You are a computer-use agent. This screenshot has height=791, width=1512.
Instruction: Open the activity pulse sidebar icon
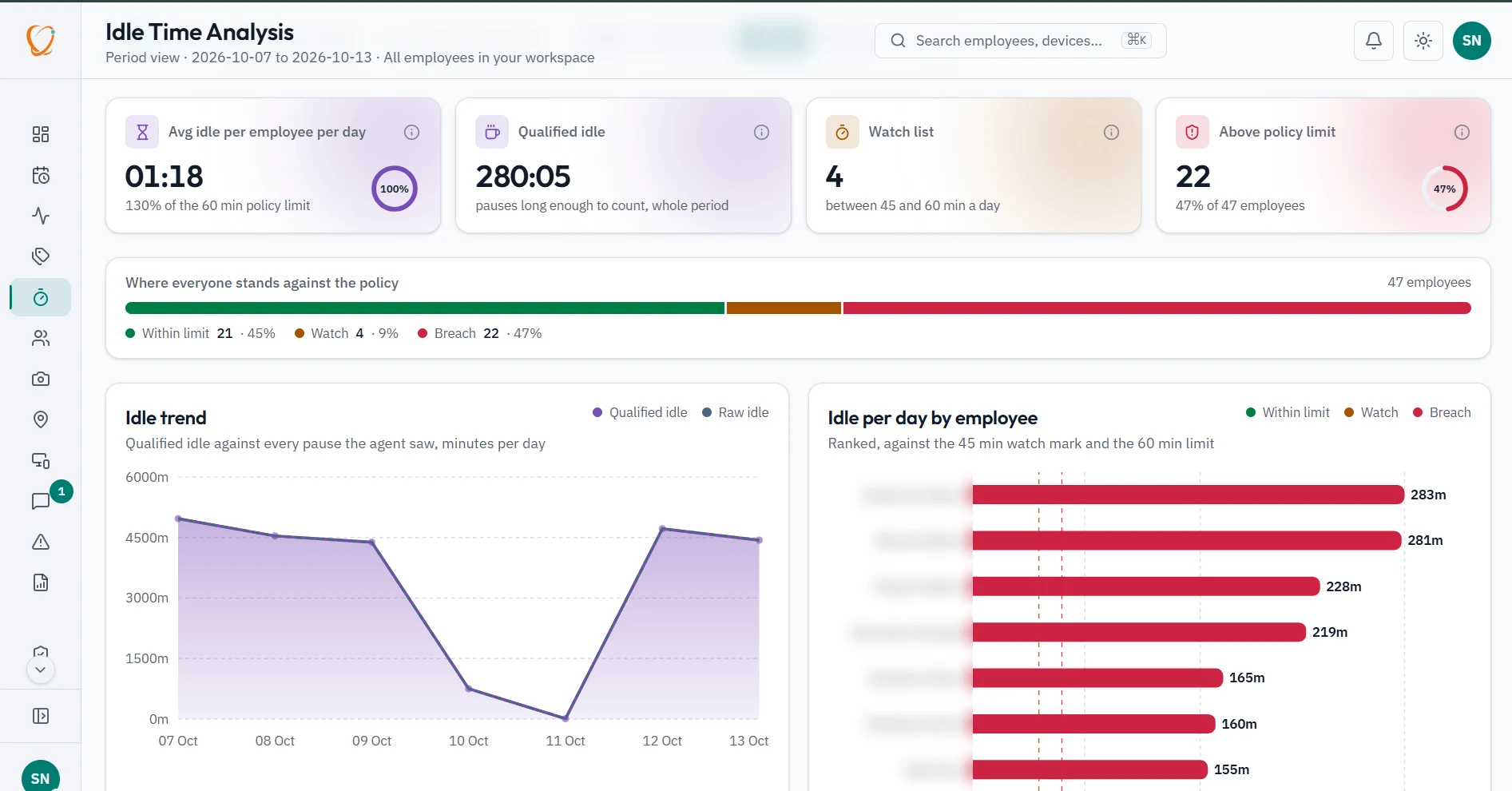[41, 216]
